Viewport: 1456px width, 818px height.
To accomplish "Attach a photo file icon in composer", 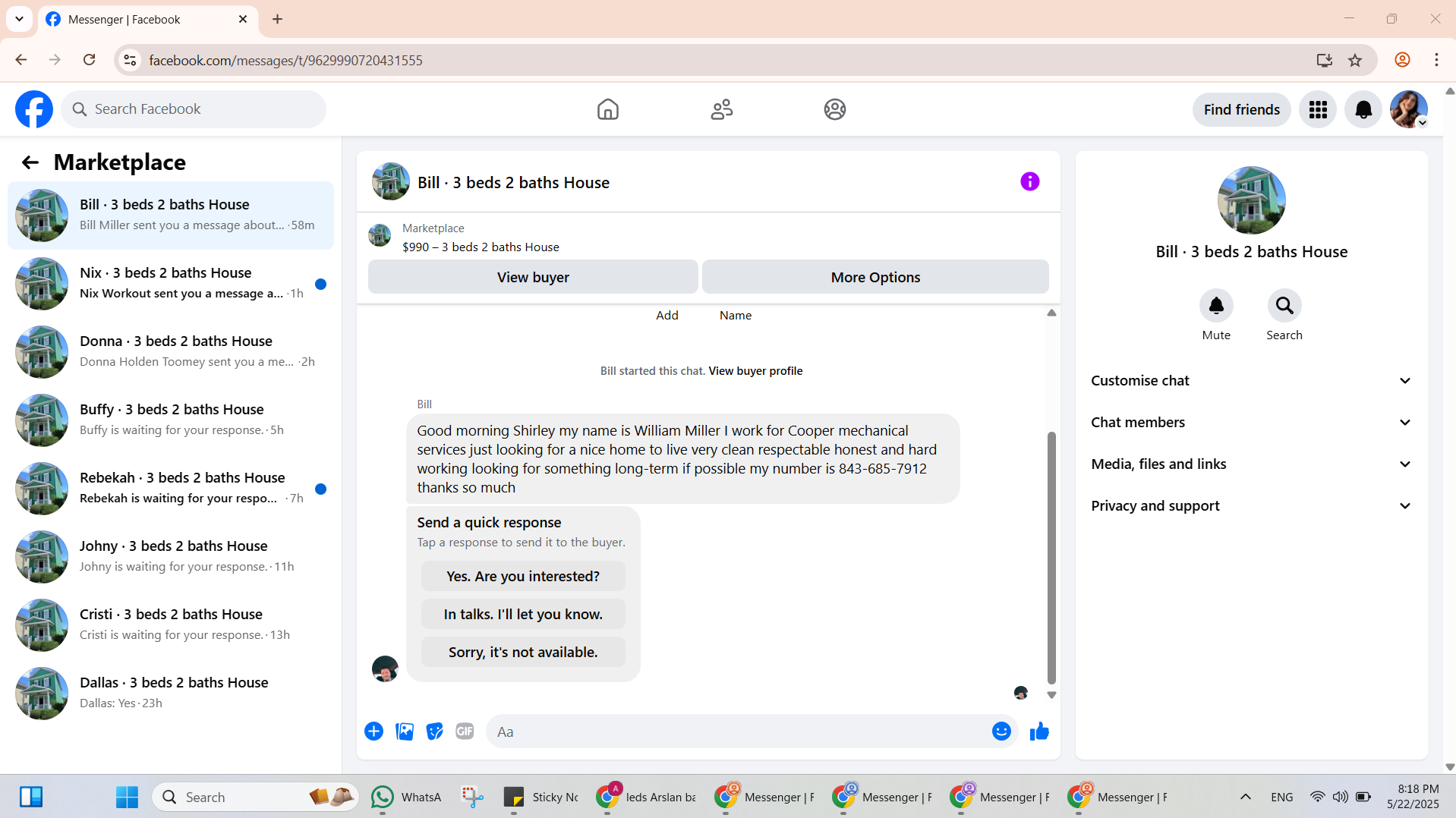I will point(405,731).
